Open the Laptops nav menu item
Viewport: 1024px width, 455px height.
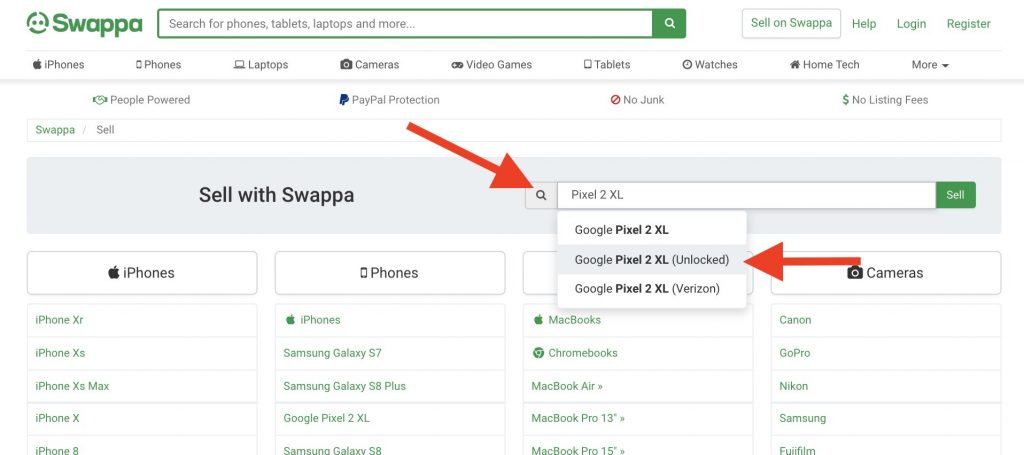[x=261, y=65]
